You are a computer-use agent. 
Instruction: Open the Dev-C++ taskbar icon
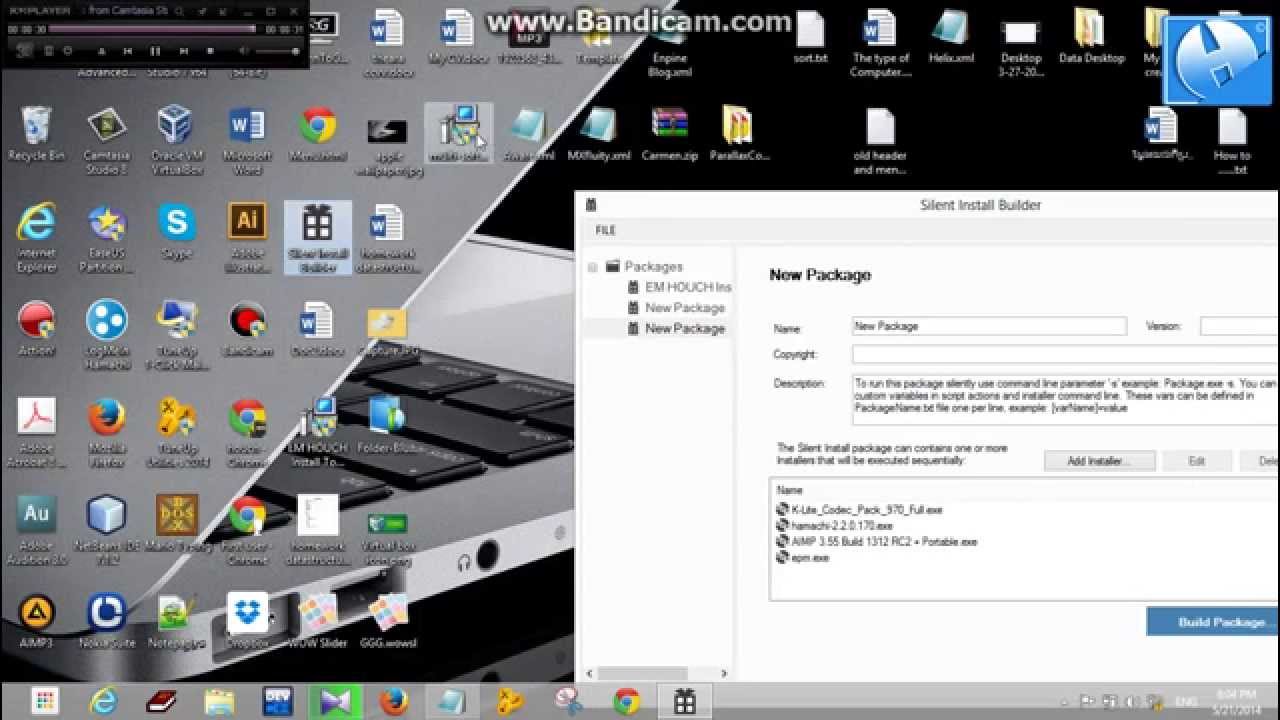pos(277,701)
